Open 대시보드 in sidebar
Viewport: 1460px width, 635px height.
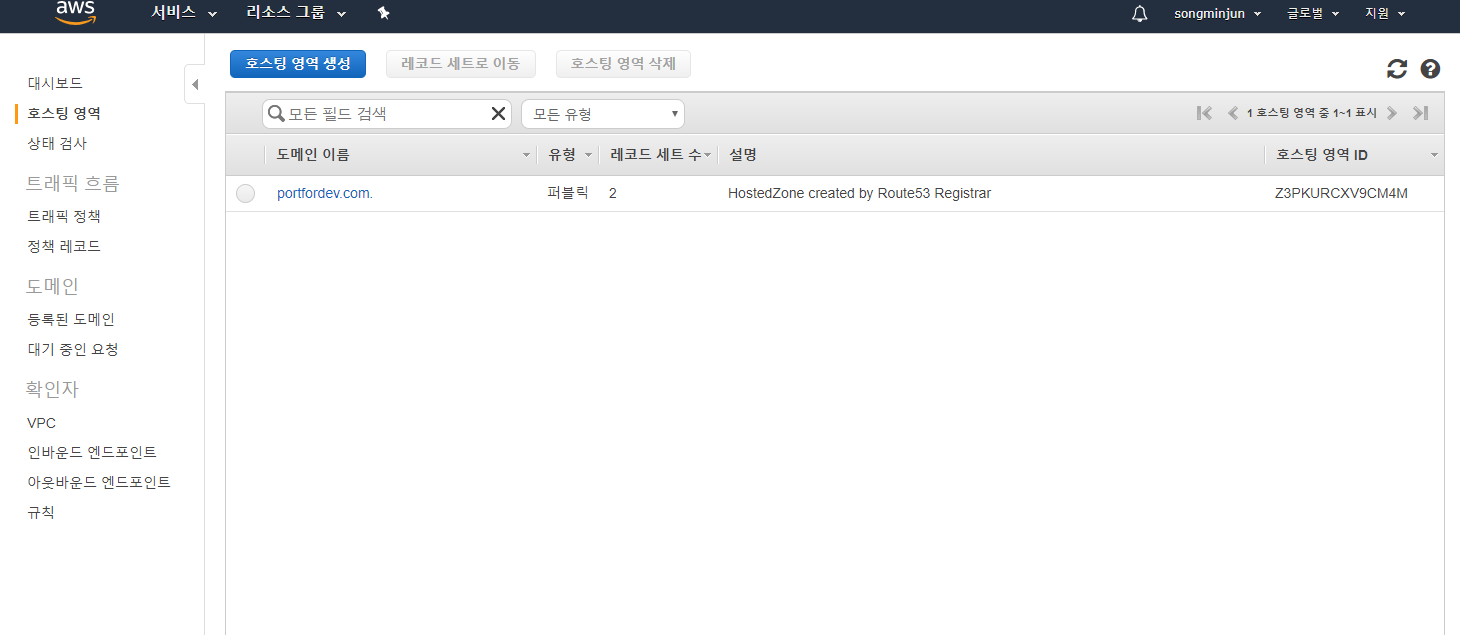(55, 83)
